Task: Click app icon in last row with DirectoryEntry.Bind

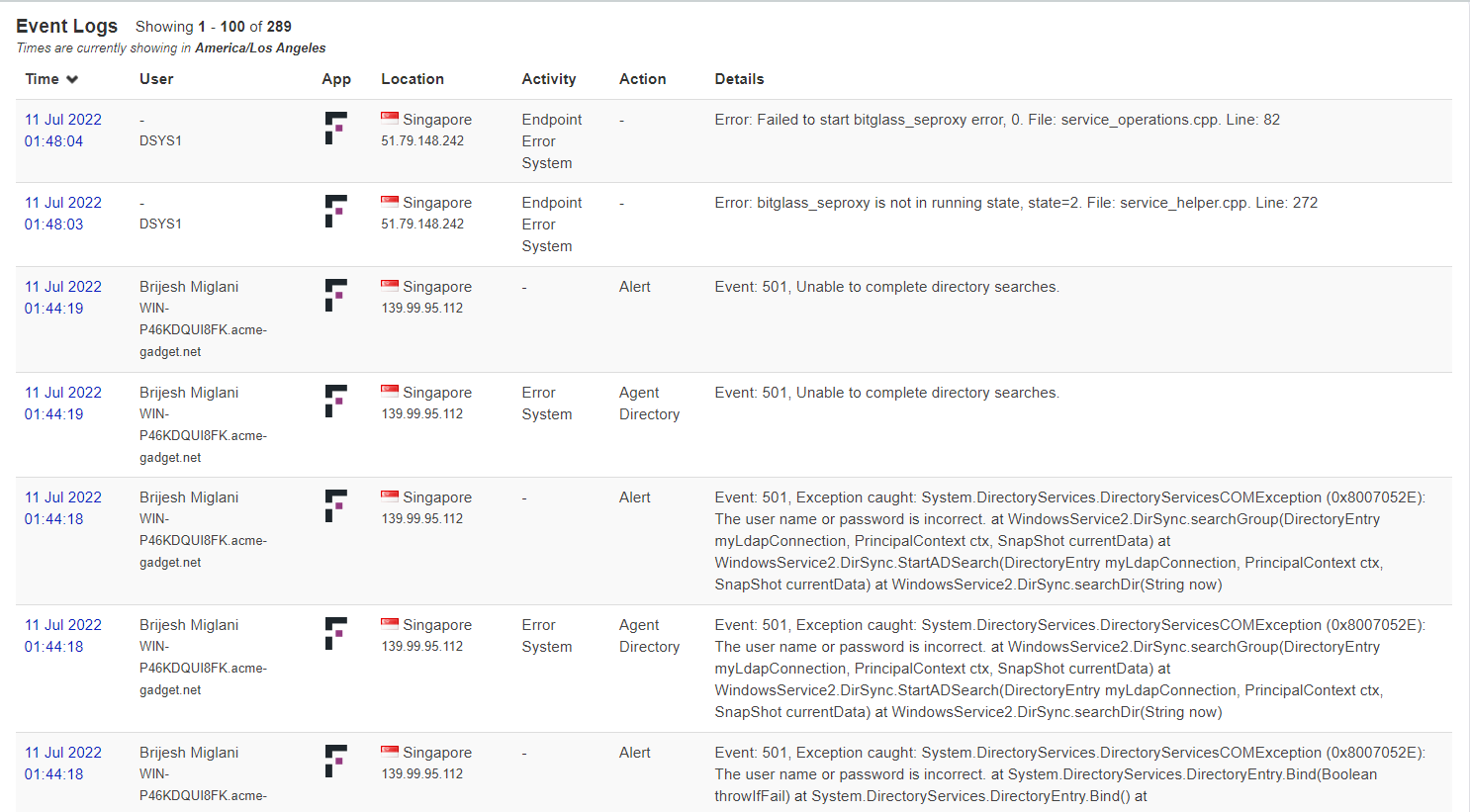Action: click(x=335, y=761)
